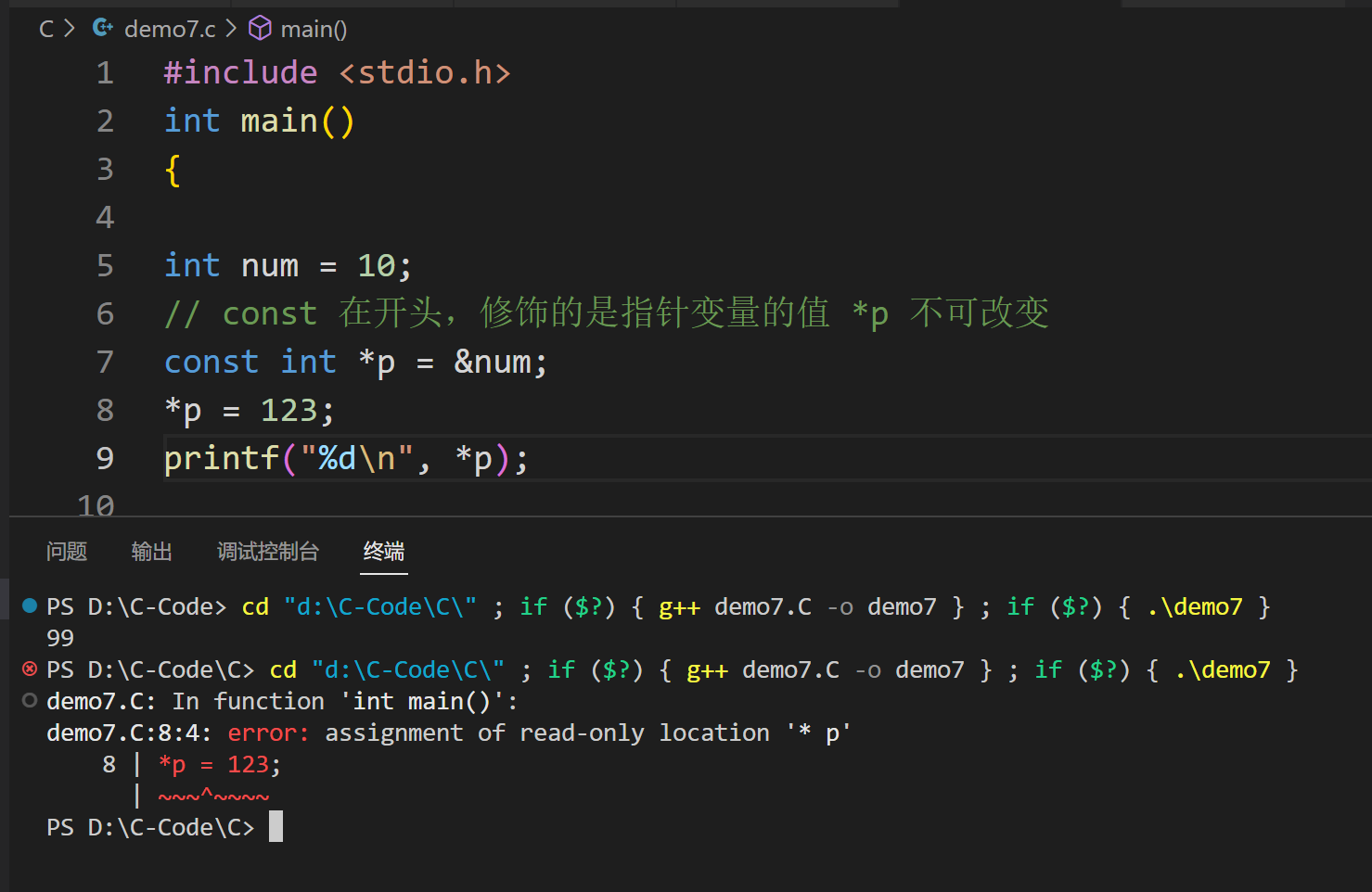Click the blue terminal command status dot
Image resolution: width=1372 pixels, height=892 pixels.
tap(30, 605)
